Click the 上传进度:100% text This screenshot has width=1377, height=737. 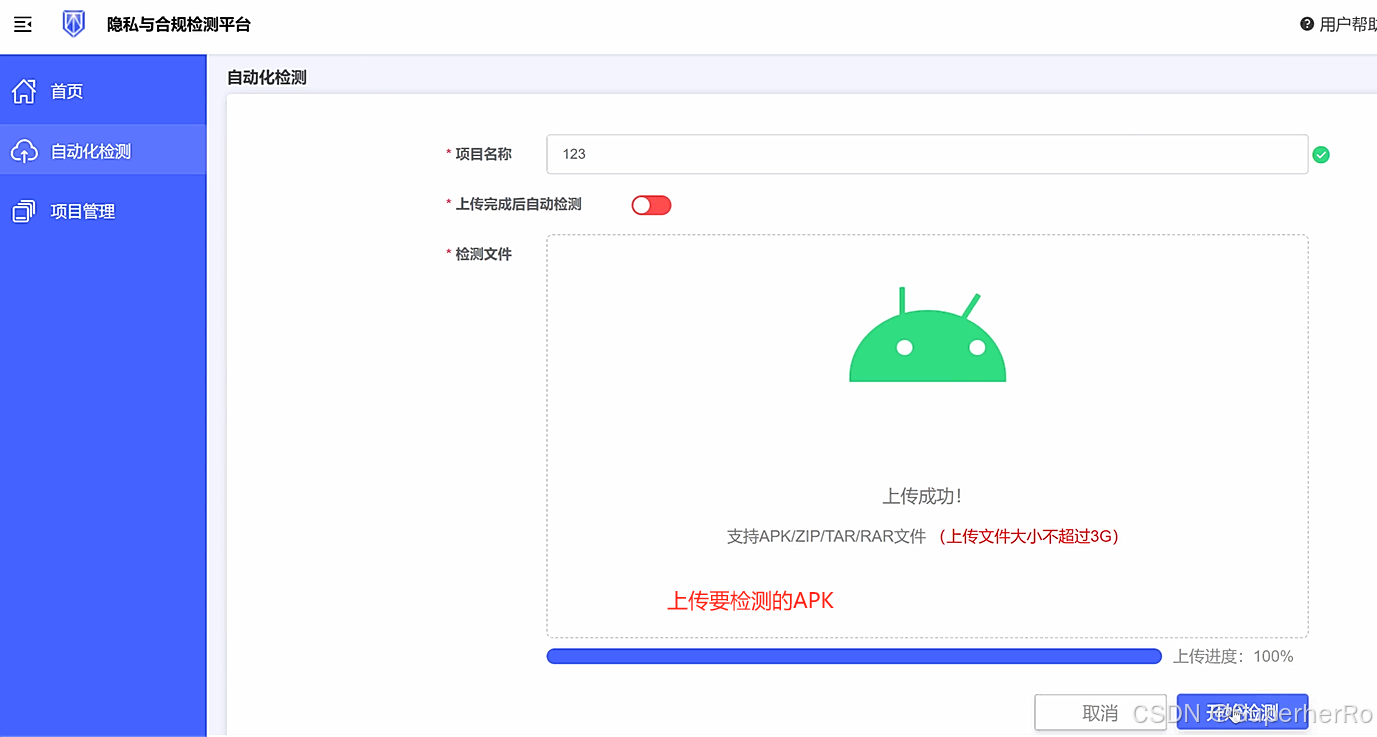pos(1233,656)
